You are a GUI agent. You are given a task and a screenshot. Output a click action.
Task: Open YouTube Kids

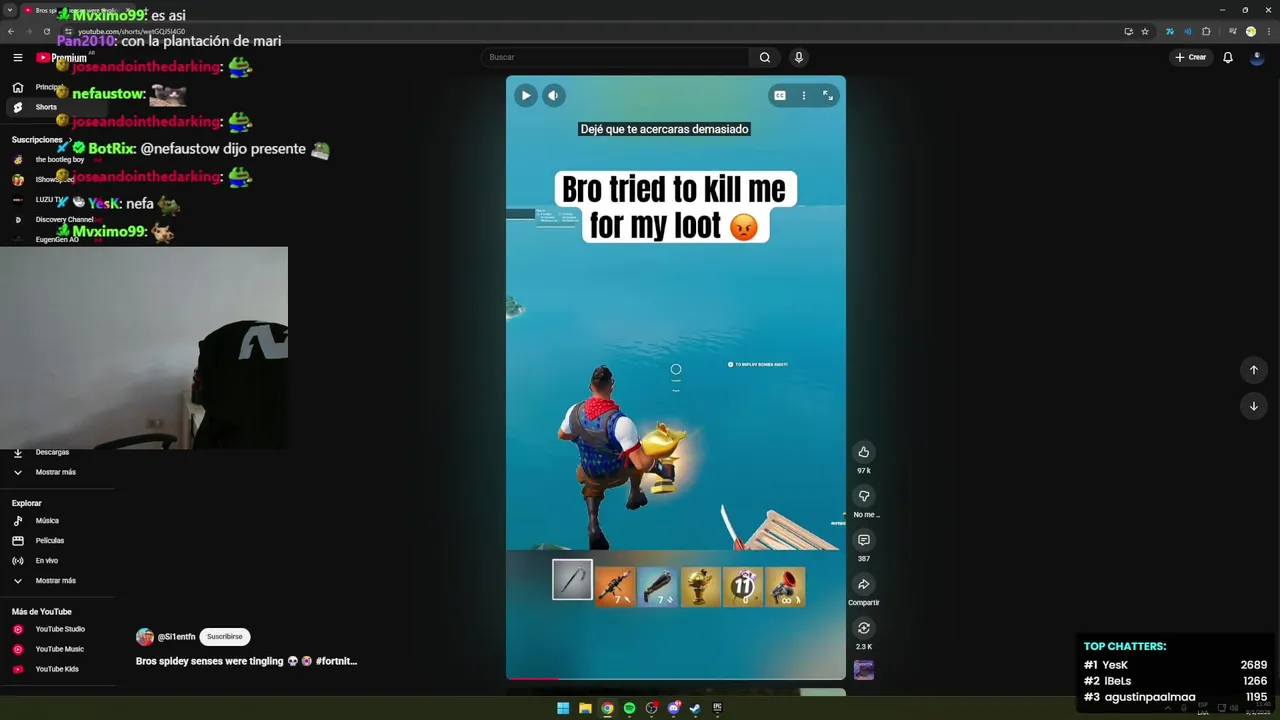click(57, 669)
